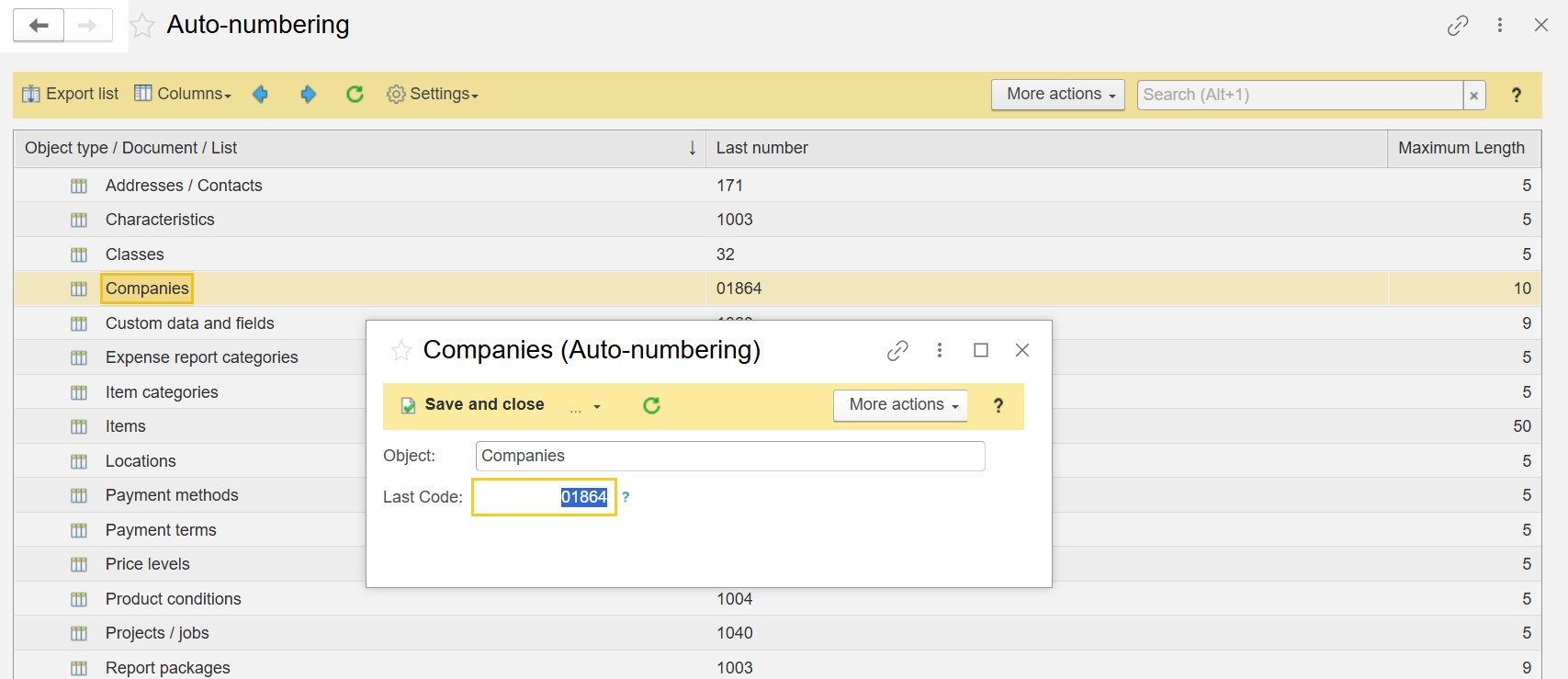
Task: Click Export list button
Action: [71, 95]
